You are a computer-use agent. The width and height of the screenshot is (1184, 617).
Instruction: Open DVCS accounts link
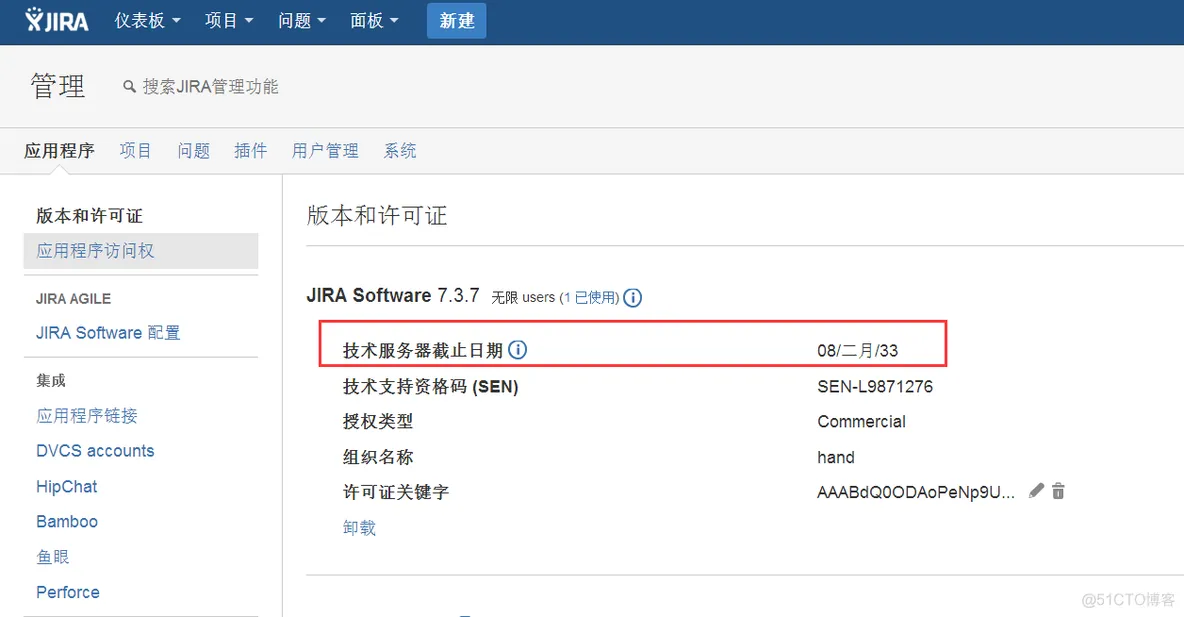coord(95,451)
